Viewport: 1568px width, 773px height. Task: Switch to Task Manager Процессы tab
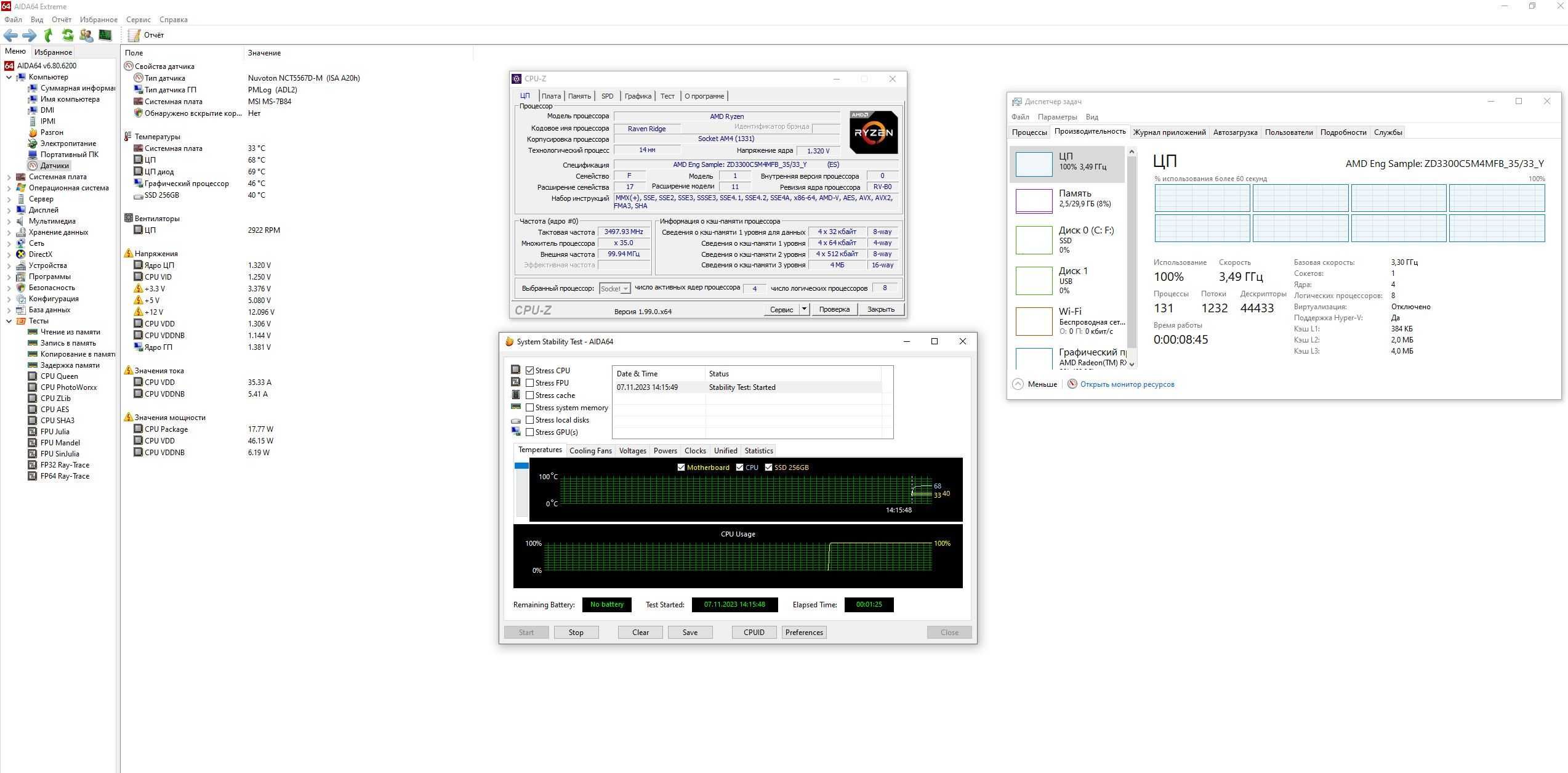click(1029, 132)
